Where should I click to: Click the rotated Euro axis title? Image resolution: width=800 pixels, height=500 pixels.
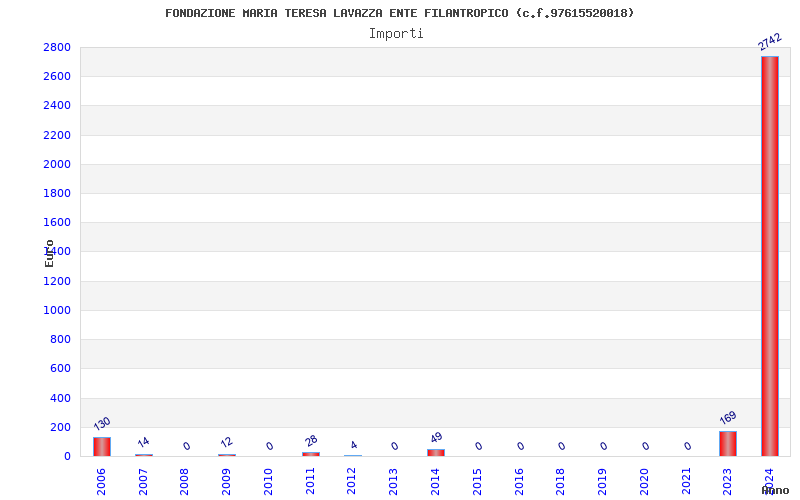point(49,254)
